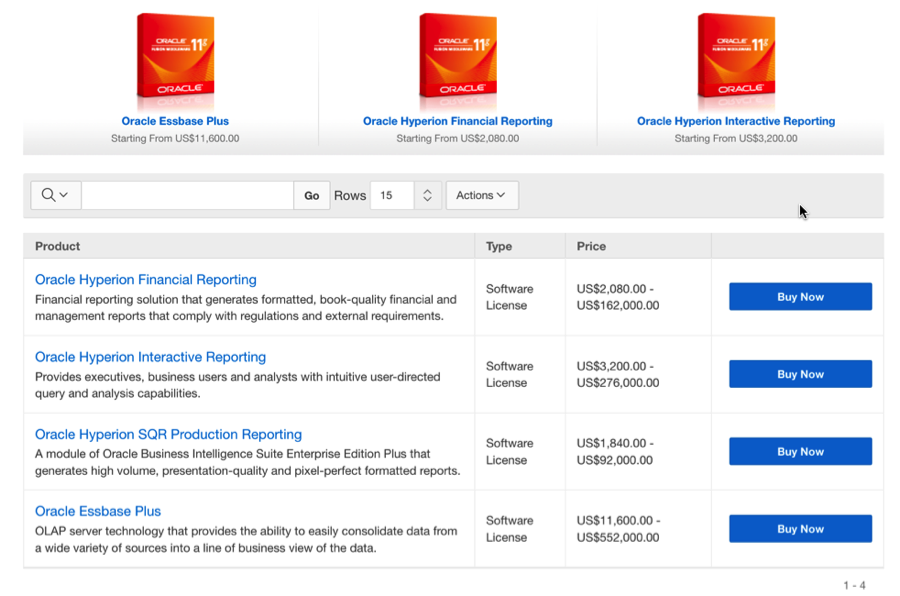Open Oracle Hyperion Financial Reporting table link
900x596 pixels.
pos(146,280)
